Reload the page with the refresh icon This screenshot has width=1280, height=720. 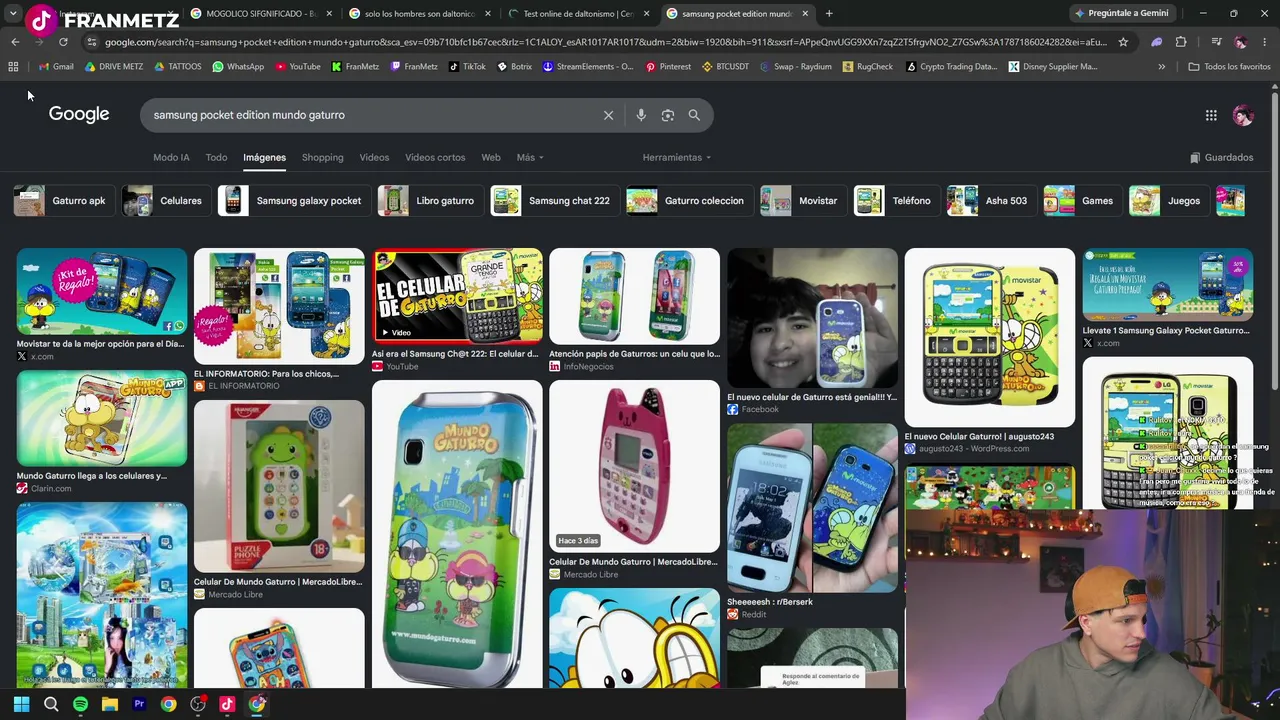click(x=63, y=42)
